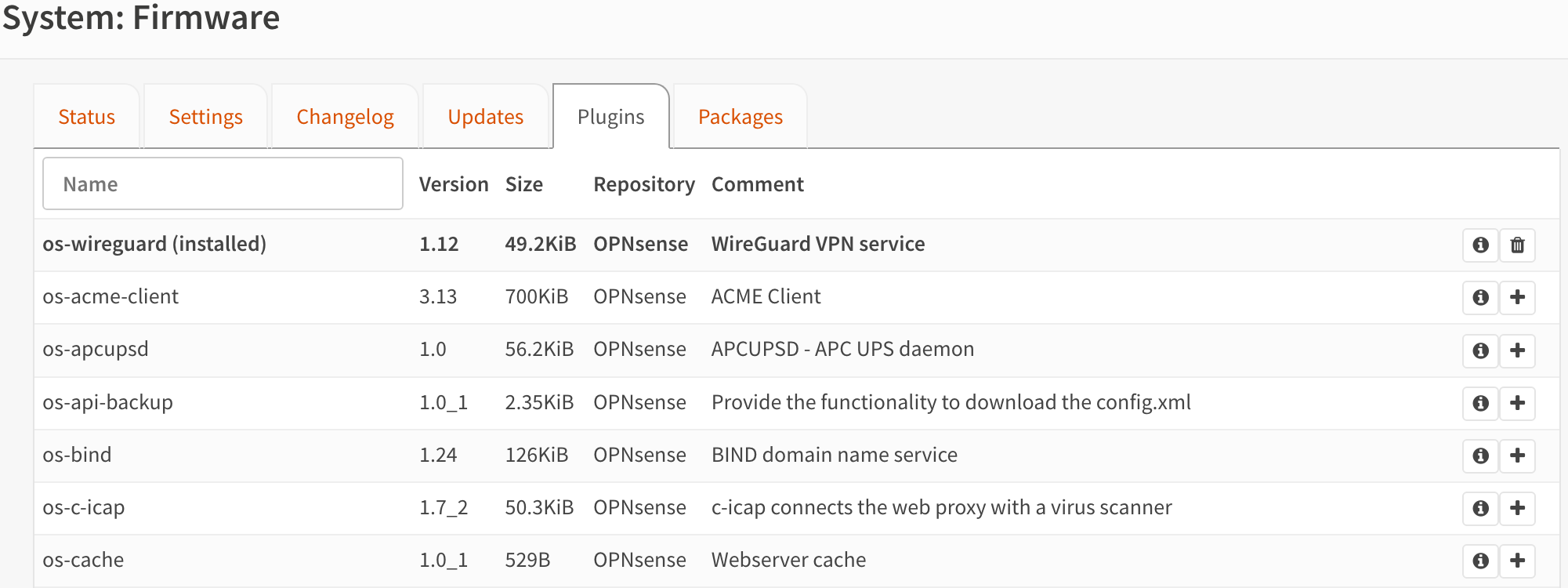1568x588 pixels.
Task: Open the Settings tab
Action: click(x=205, y=117)
